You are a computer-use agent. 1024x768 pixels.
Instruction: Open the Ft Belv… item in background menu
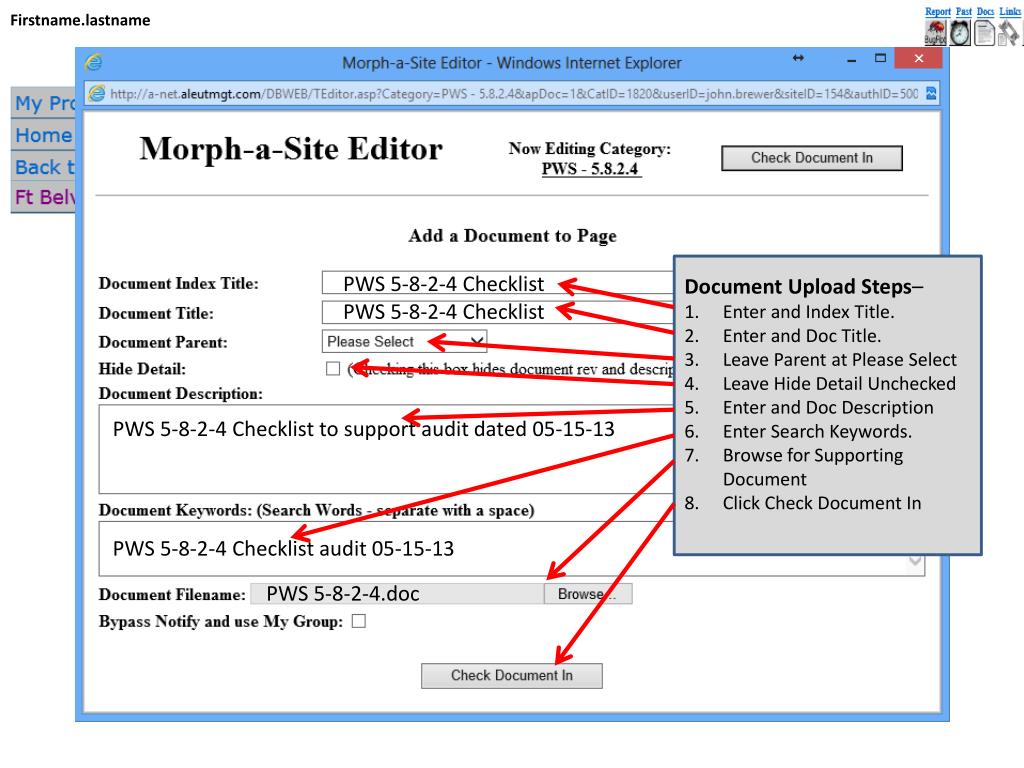[44, 197]
